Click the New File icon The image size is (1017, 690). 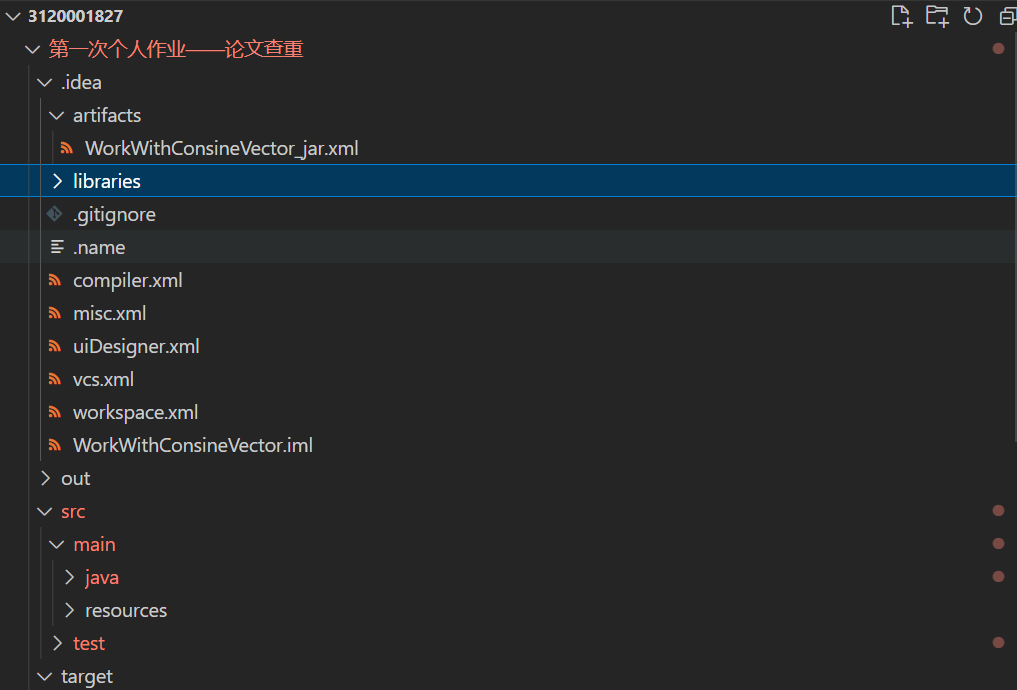(x=901, y=16)
